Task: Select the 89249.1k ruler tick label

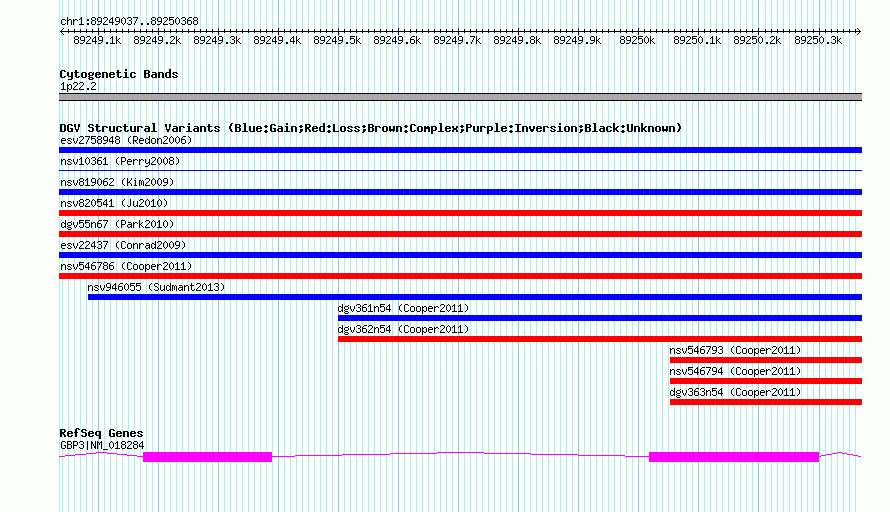Action: click(97, 40)
